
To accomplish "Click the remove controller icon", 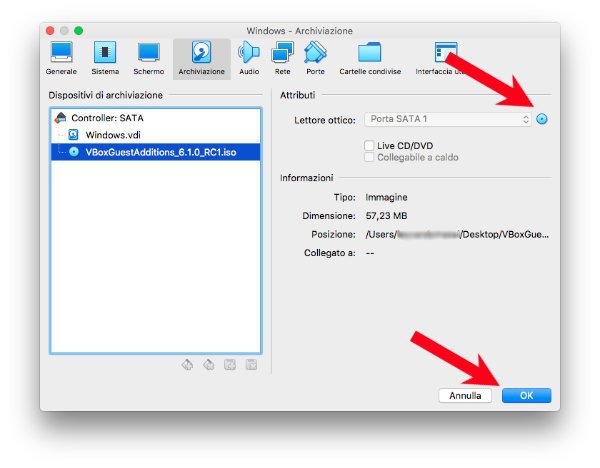I will [209, 365].
